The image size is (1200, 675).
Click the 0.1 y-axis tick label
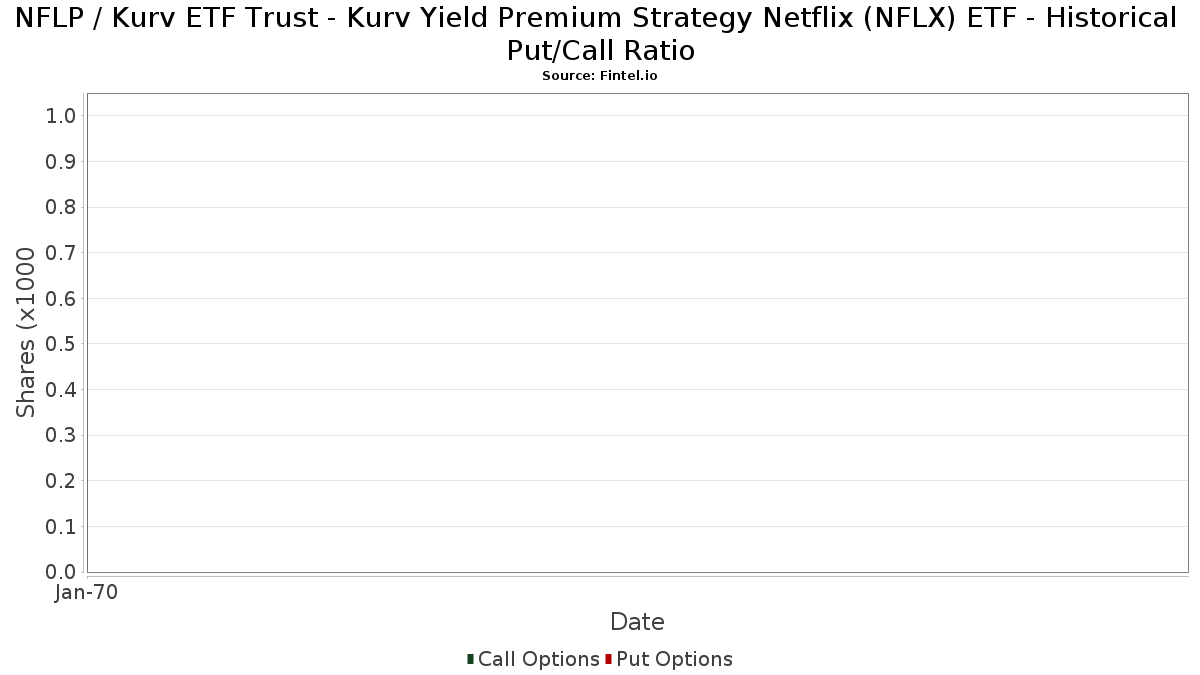click(61, 526)
